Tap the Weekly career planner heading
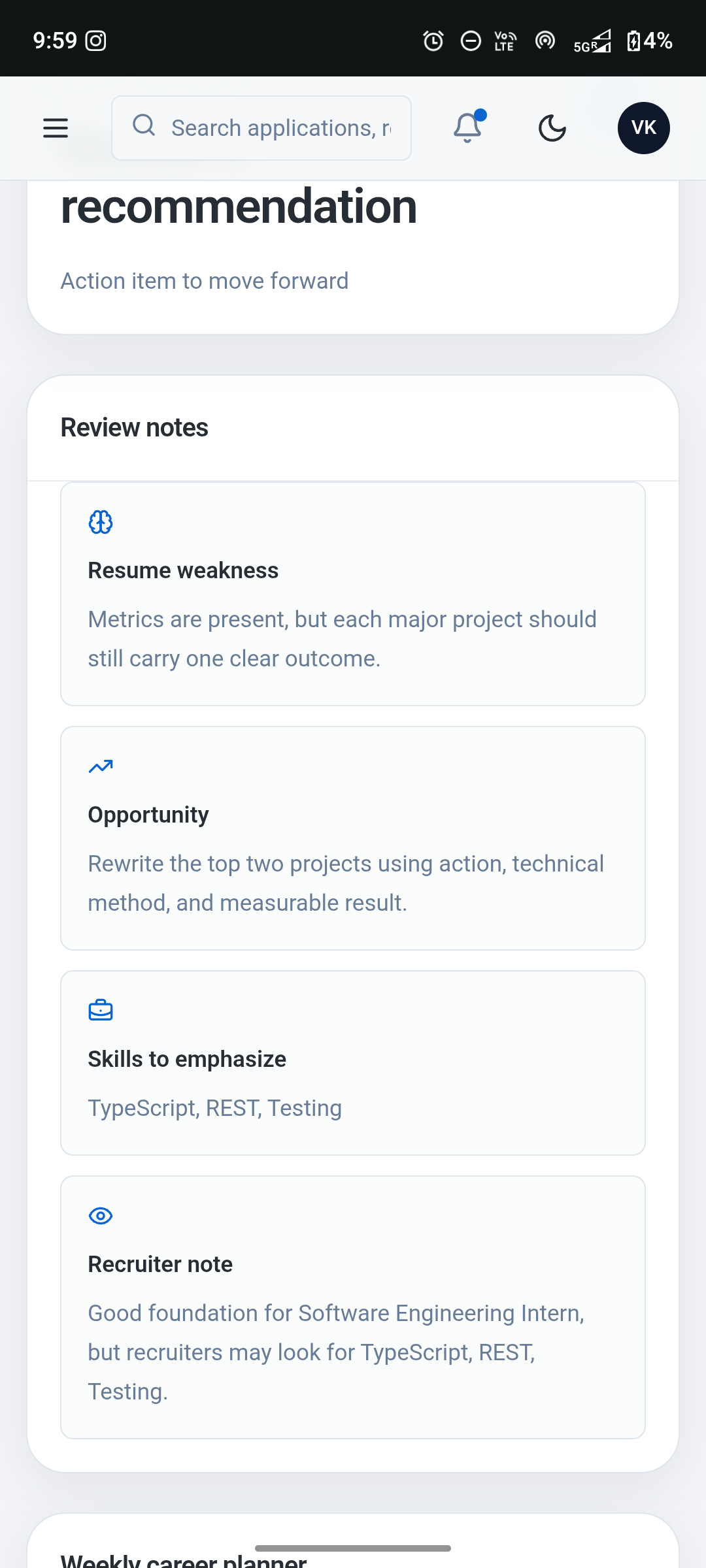 pos(184,1560)
